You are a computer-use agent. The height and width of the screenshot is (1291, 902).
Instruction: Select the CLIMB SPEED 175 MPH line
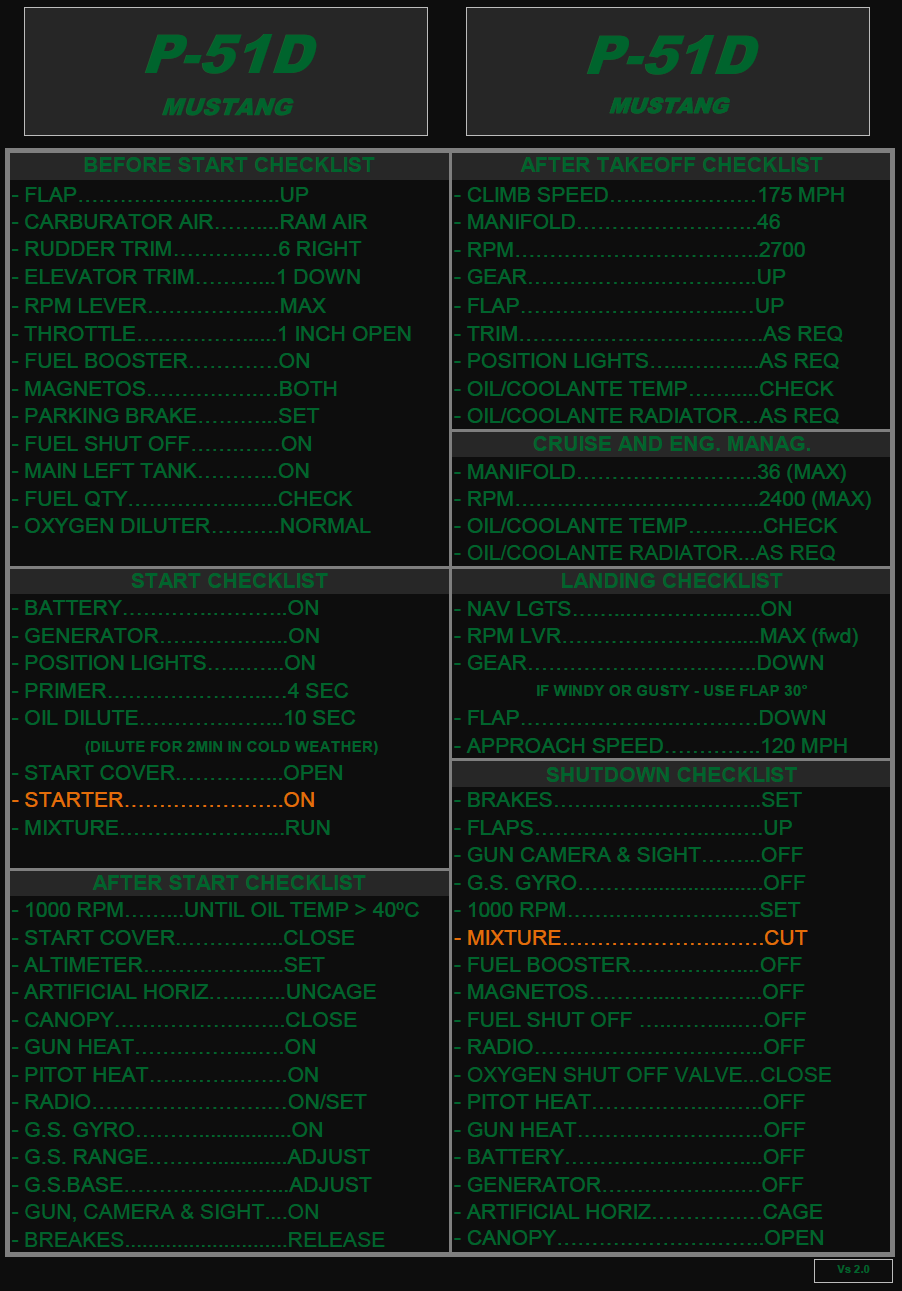[648, 195]
